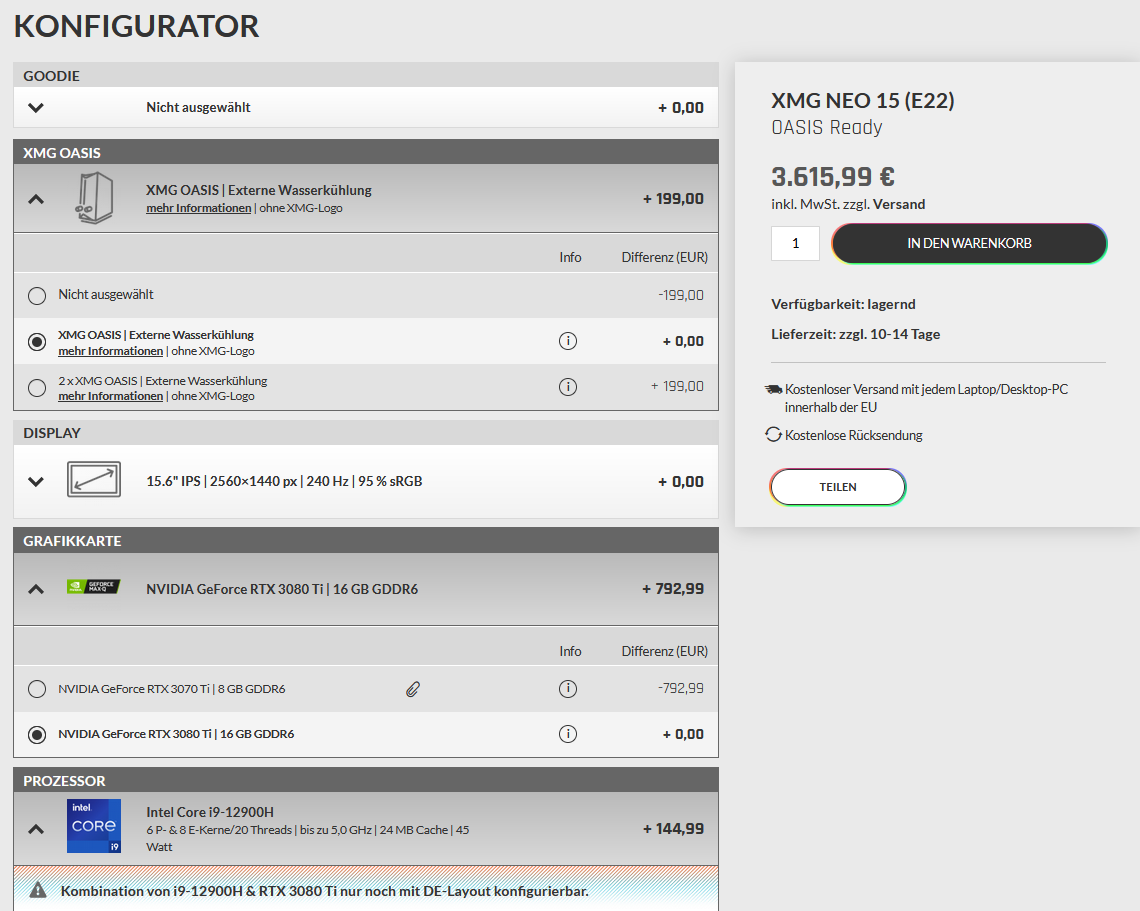Select OASIS 'Nicht ausgewählt' radio option
The height and width of the screenshot is (911, 1140).
[36, 295]
